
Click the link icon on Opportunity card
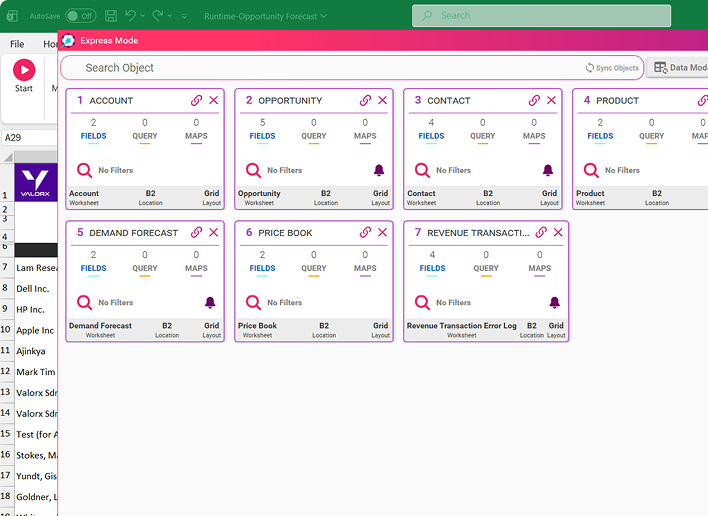(365, 100)
